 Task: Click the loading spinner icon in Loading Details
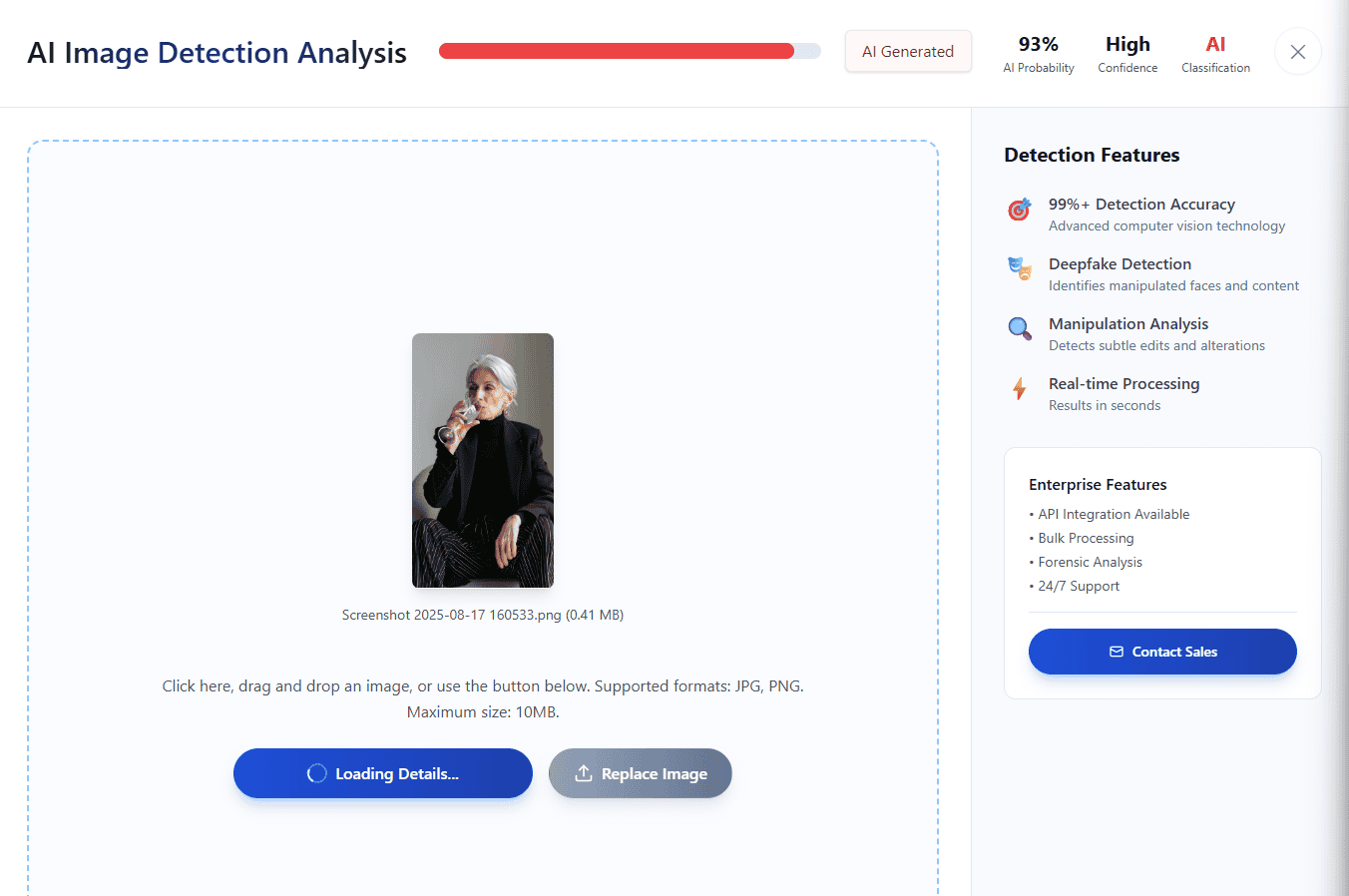316,773
